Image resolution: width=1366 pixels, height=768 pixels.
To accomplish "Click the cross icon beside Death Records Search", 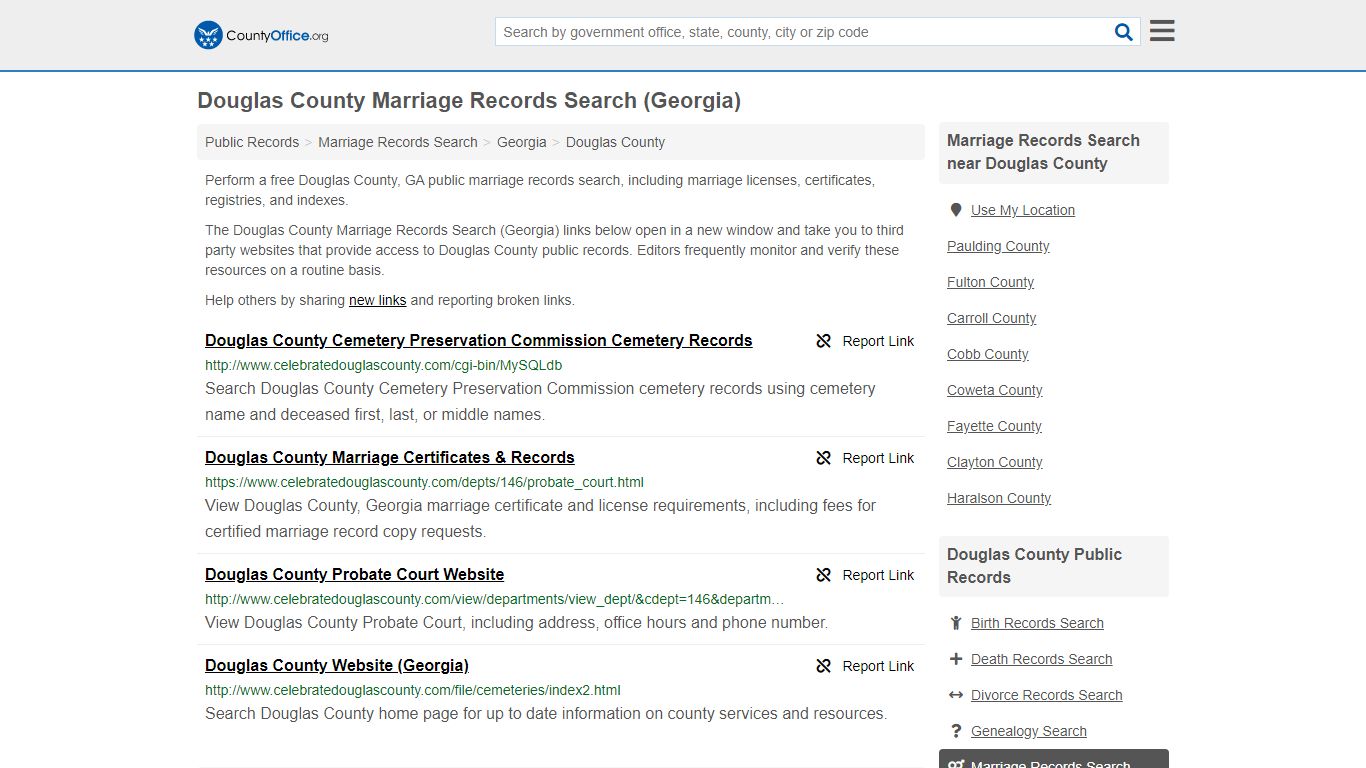I will point(956,659).
